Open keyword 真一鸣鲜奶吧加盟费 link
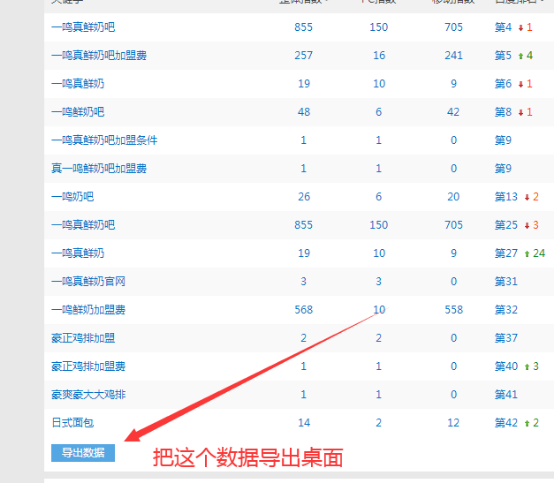 (99, 169)
